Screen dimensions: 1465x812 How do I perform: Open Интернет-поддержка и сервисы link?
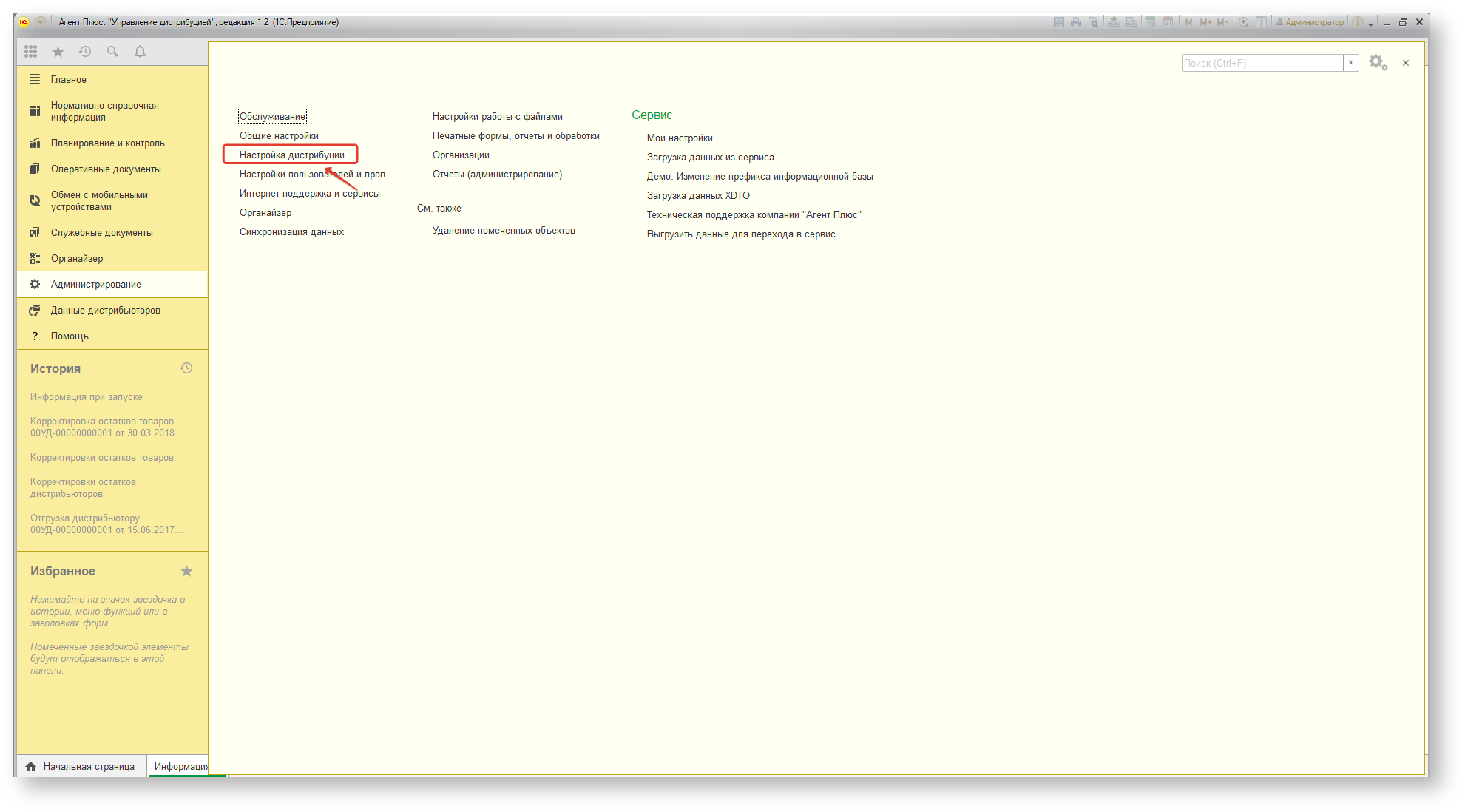309,193
